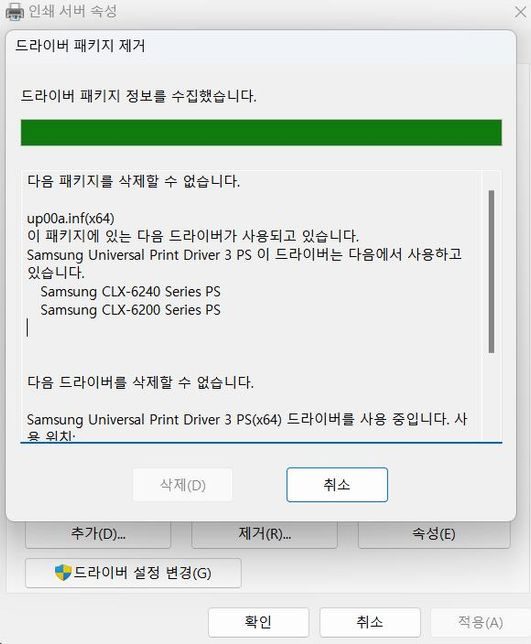This screenshot has width=531, height=644.
Task: Click the green progress bar
Action: tap(261, 132)
